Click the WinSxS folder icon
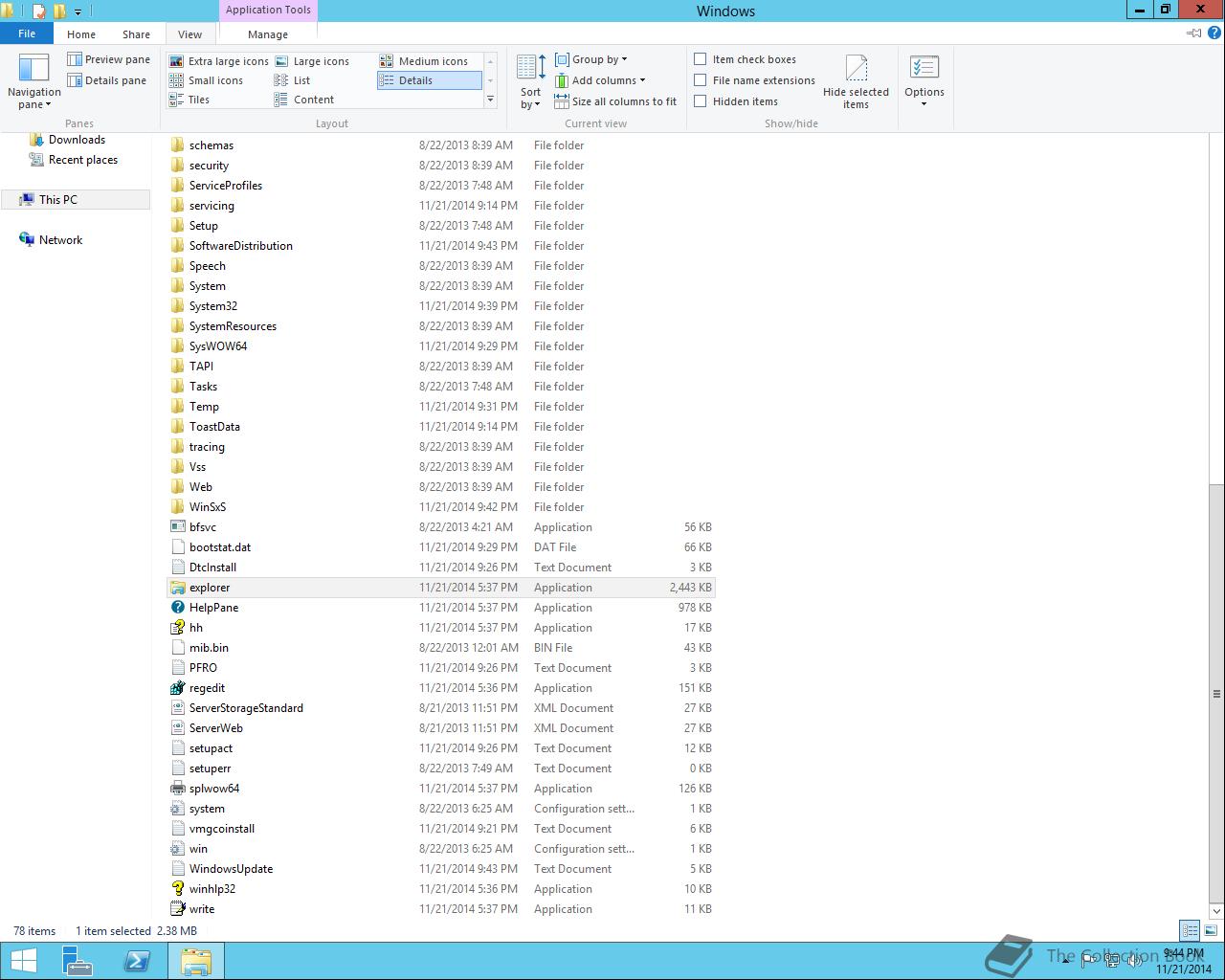 (177, 507)
